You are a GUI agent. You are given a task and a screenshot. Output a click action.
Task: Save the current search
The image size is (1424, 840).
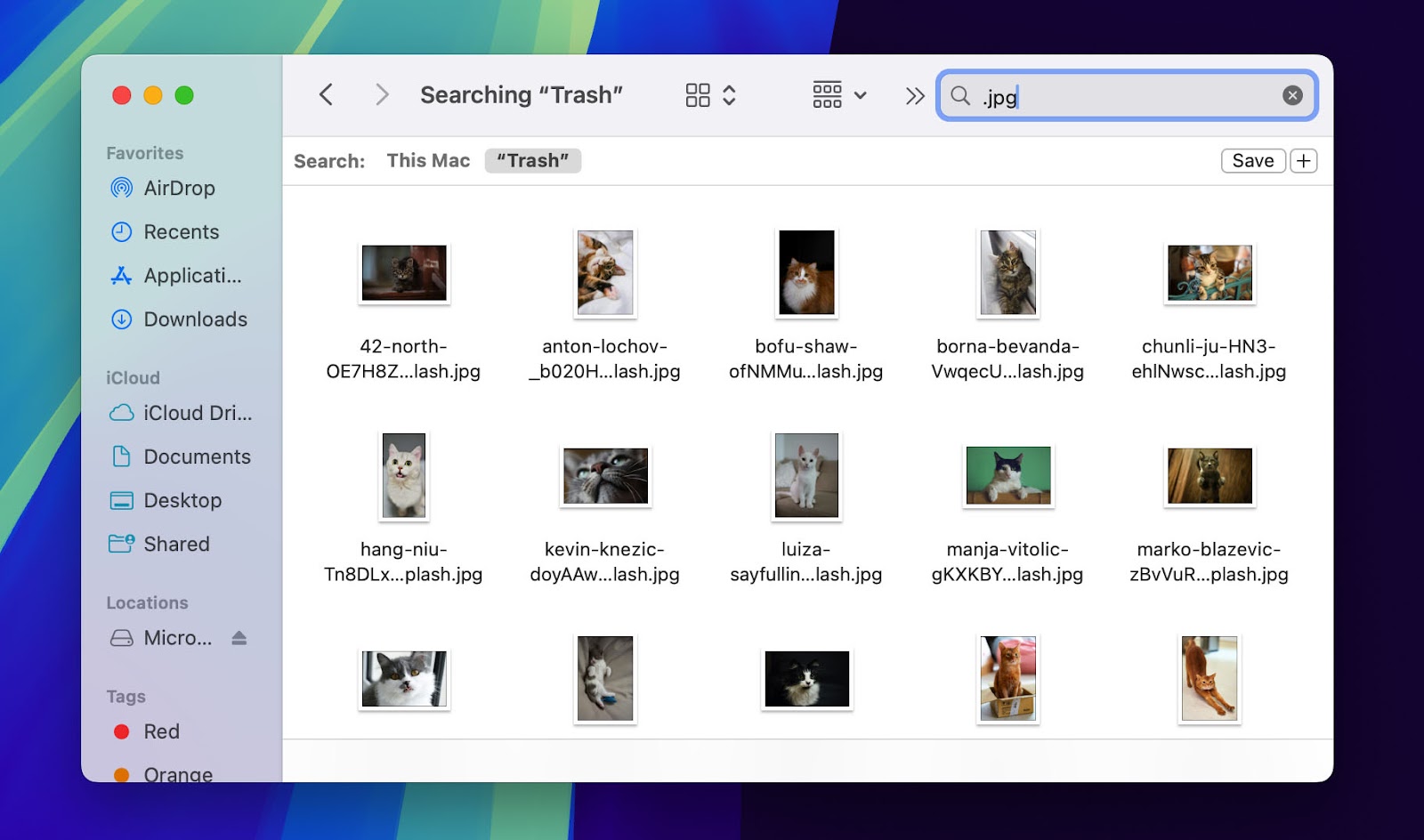point(1253,160)
